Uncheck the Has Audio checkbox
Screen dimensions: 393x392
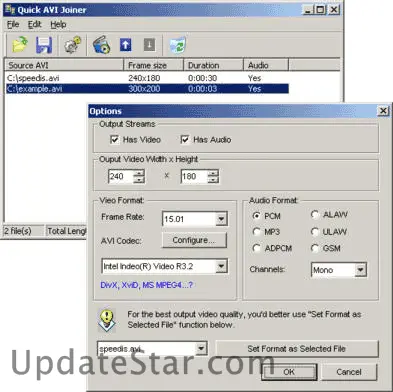[x=184, y=140]
